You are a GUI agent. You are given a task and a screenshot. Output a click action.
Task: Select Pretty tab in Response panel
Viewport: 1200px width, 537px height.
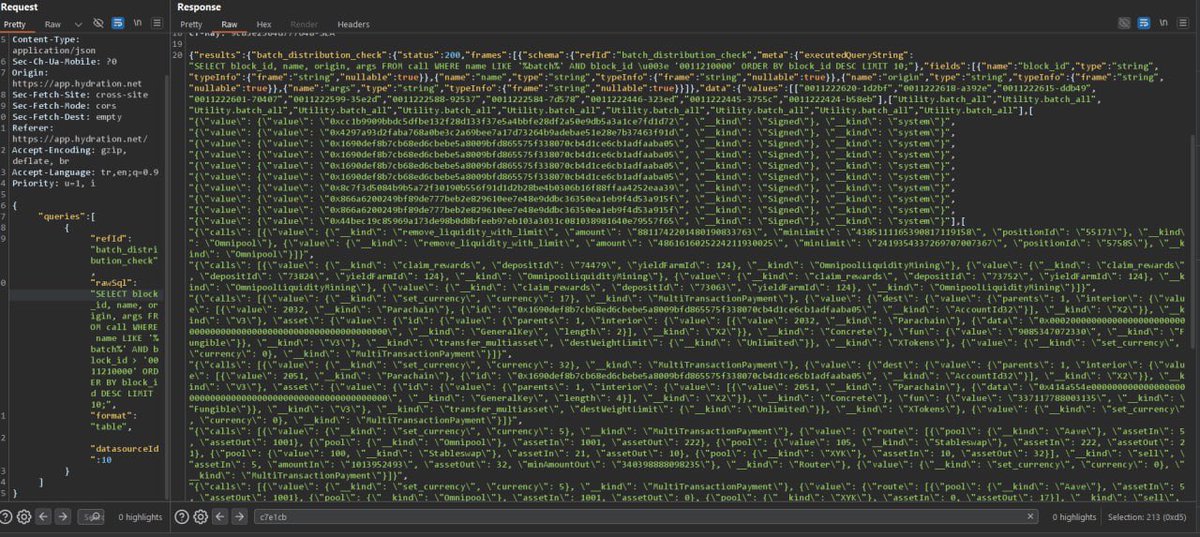(x=191, y=24)
